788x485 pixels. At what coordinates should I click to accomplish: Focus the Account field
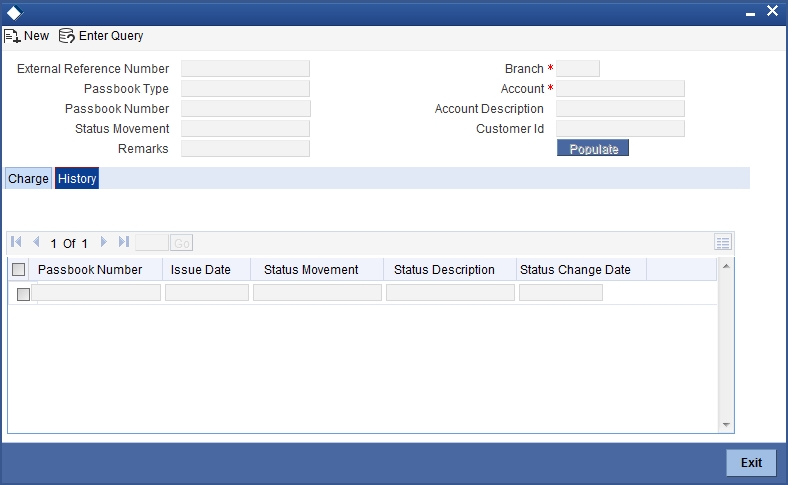[620, 88]
